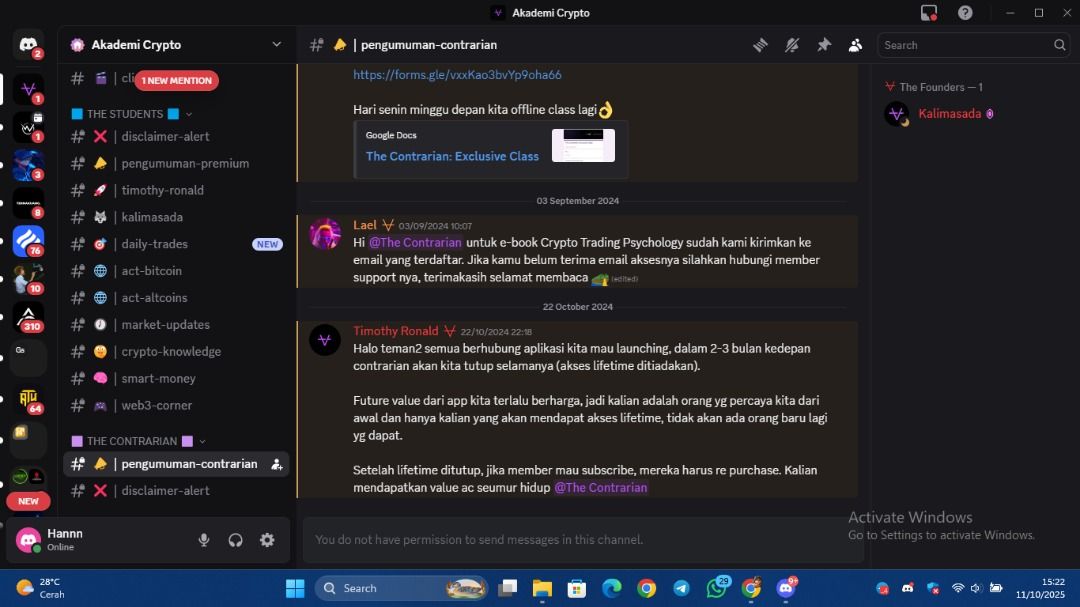
Task: Jump to the 1 NEW MENTION
Action: point(176,80)
